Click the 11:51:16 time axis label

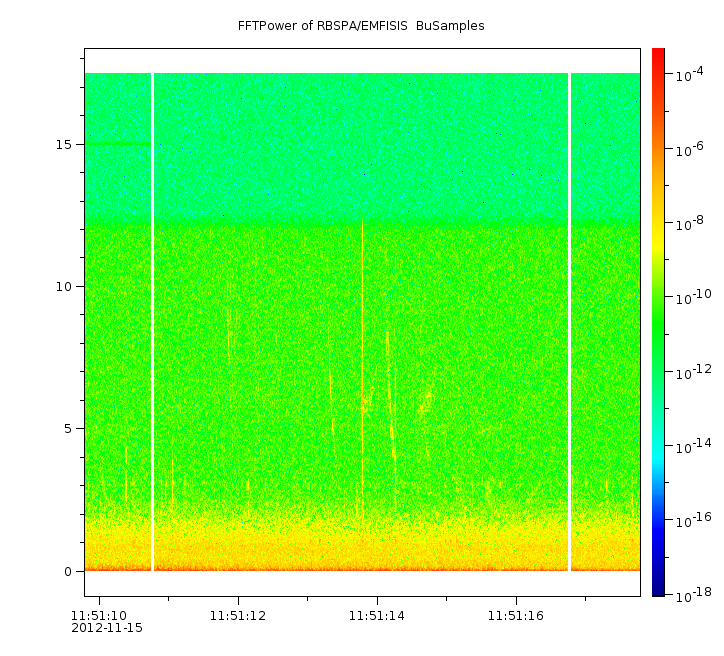pyautogui.click(x=516, y=615)
